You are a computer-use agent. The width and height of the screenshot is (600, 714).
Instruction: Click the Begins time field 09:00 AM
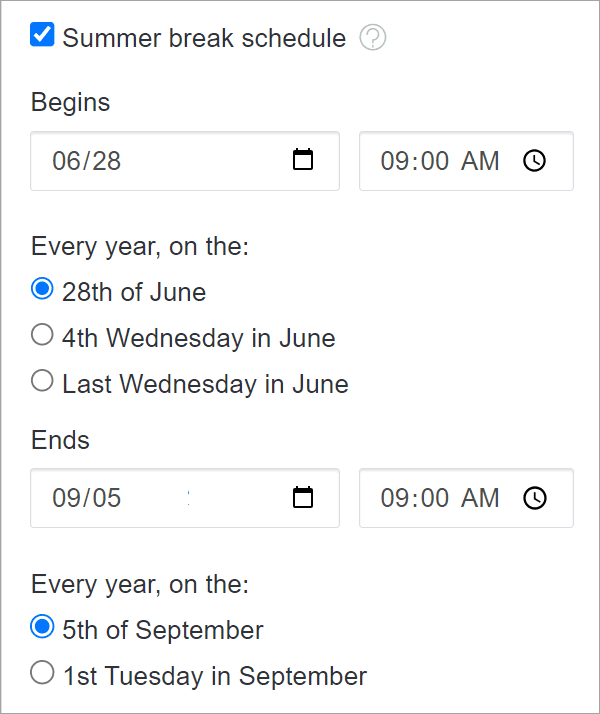466,161
